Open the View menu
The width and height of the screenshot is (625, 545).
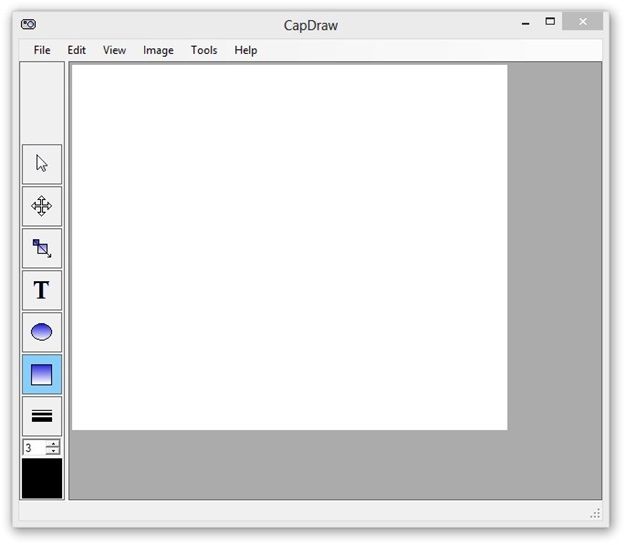tap(114, 50)
